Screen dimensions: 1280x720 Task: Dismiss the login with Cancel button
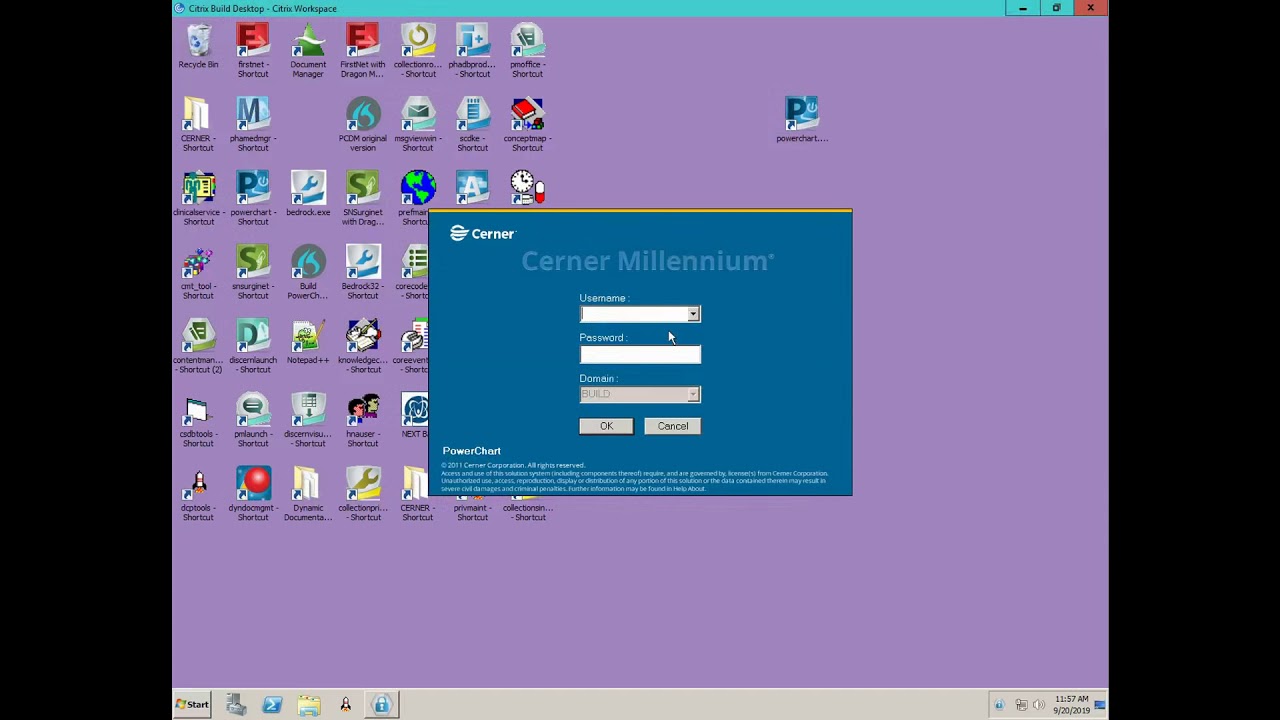[673, 426]
